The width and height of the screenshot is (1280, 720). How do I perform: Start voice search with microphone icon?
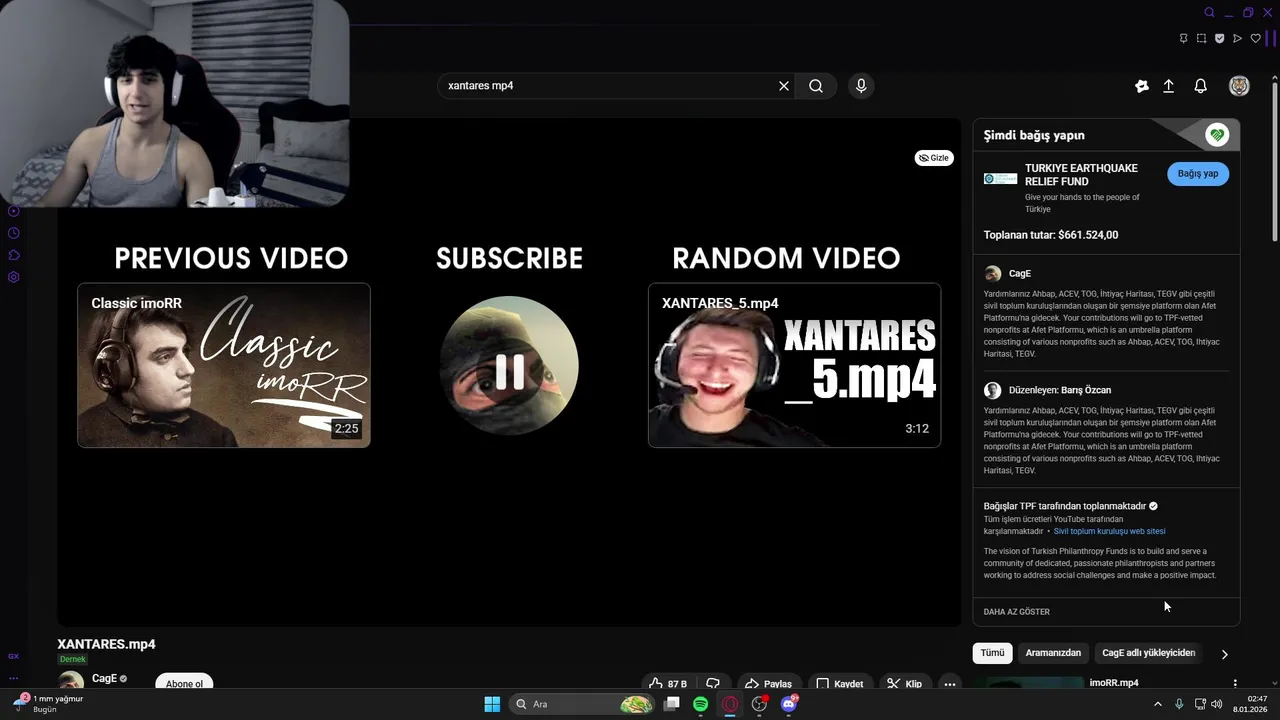(861, 86)
